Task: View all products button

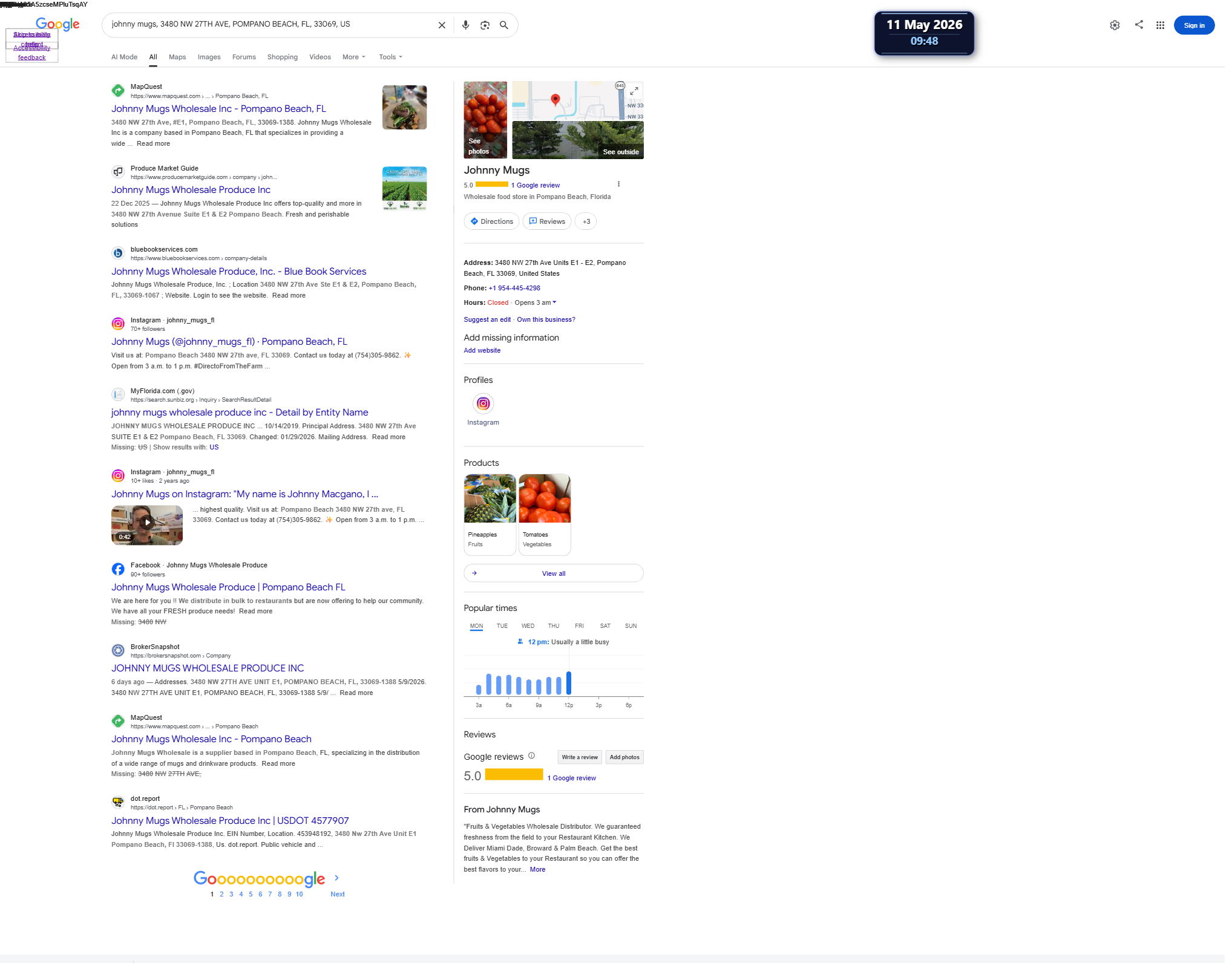Action: point(554,573)
